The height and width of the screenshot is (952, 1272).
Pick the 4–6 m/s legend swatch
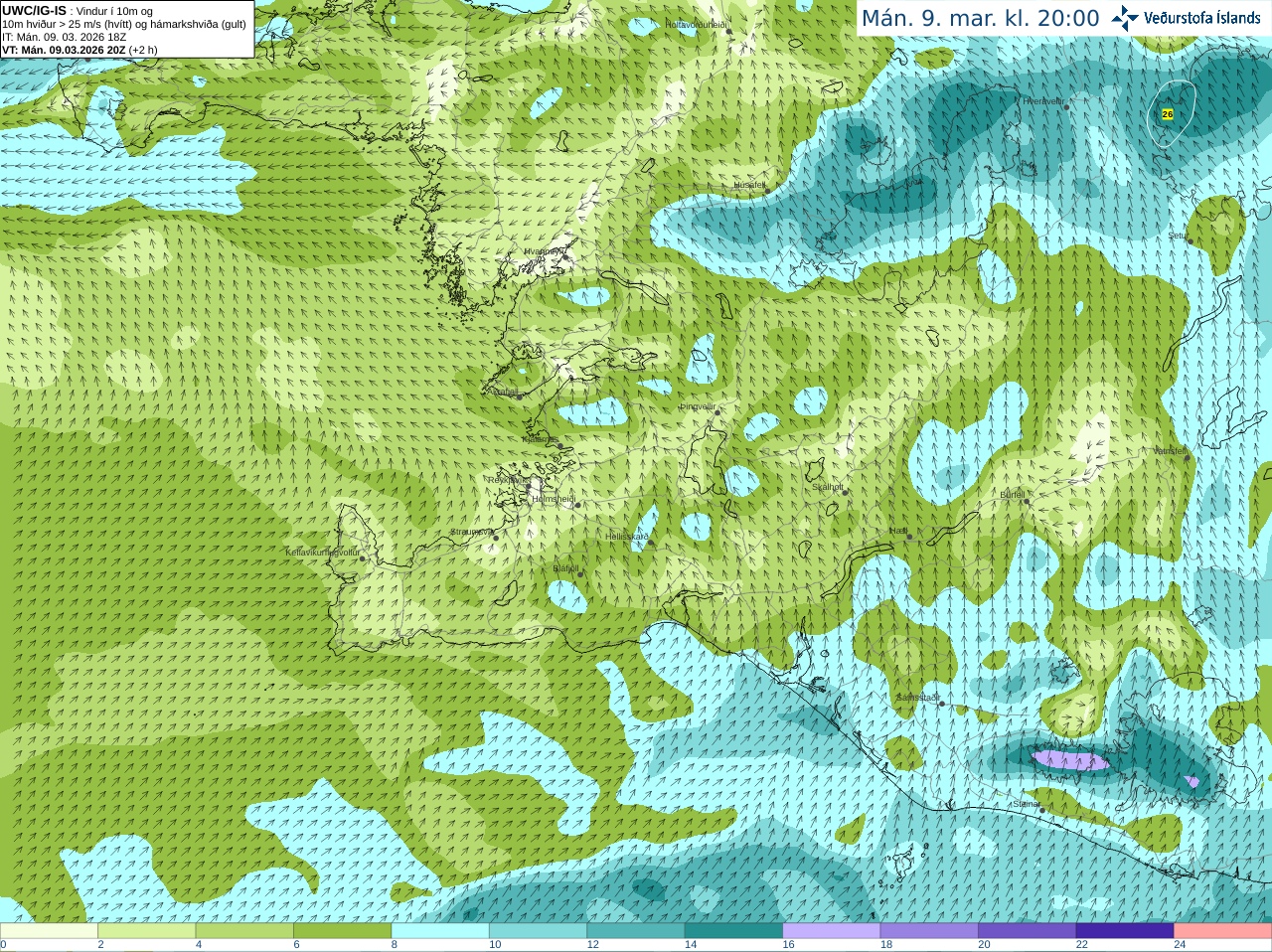(x=244, y=931)
